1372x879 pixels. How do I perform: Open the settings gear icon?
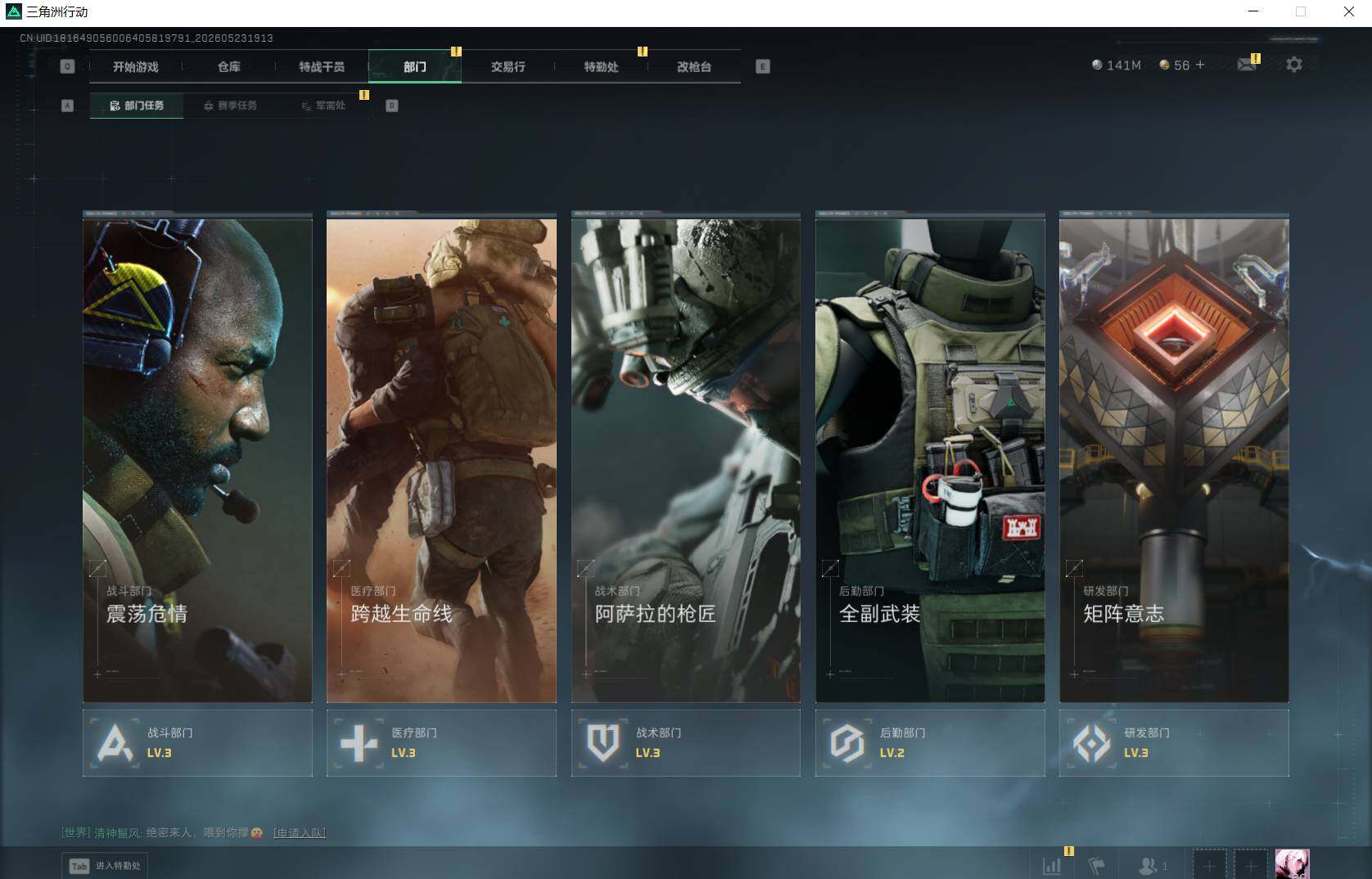click(x=1294, y=64)
